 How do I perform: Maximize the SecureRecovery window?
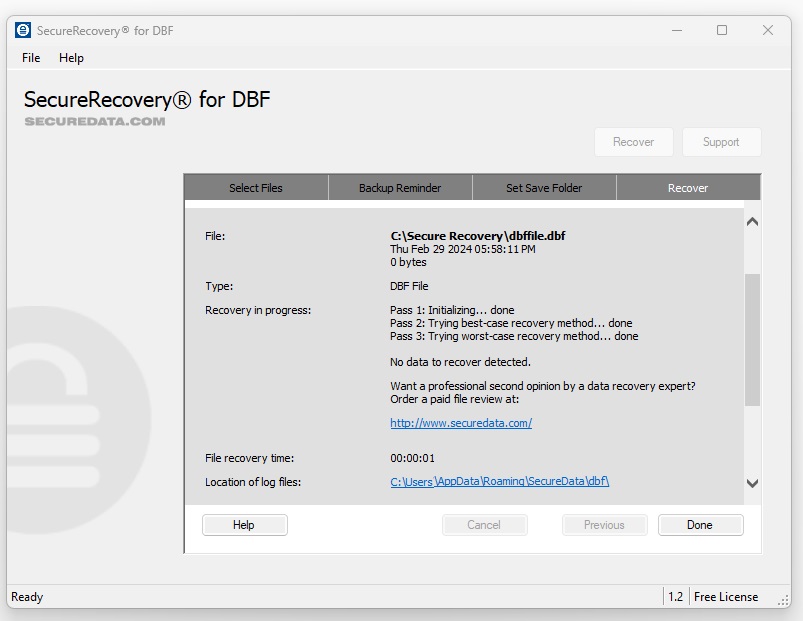pos(722,30)
